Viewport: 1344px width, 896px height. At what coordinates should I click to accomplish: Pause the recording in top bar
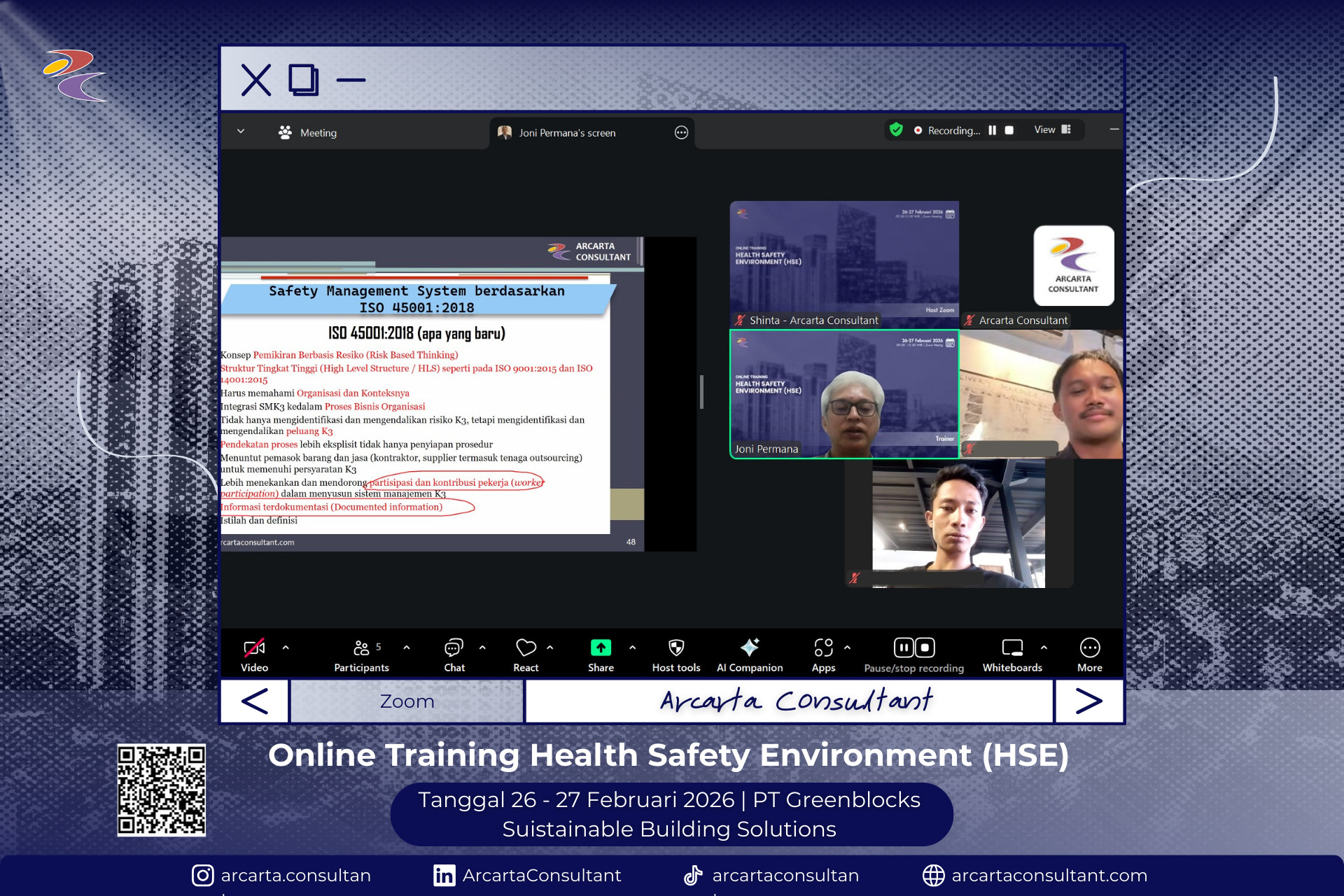(992, 130)
